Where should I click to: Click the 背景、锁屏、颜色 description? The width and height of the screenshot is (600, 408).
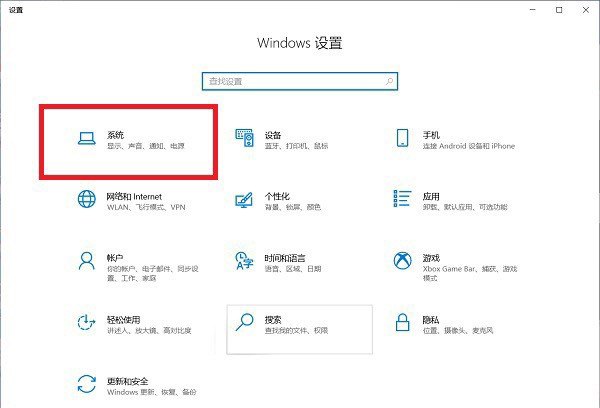pyautogui.click(x=293, y=207)
